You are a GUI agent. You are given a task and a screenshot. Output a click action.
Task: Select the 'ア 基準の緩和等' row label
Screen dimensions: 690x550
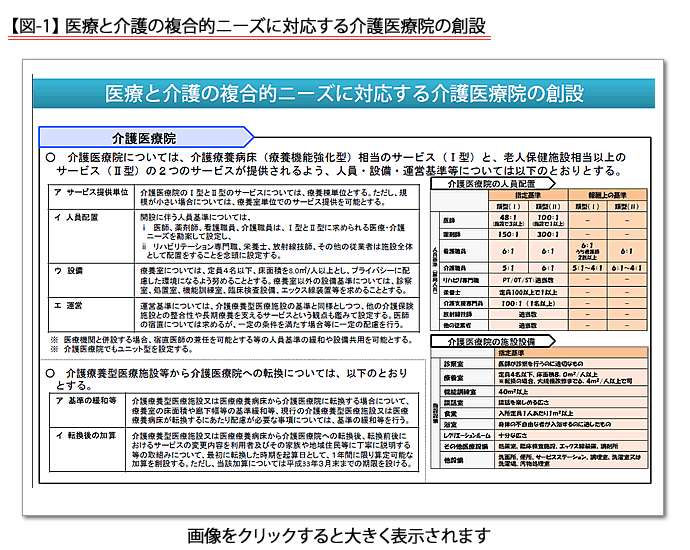[x=86, y=401]
